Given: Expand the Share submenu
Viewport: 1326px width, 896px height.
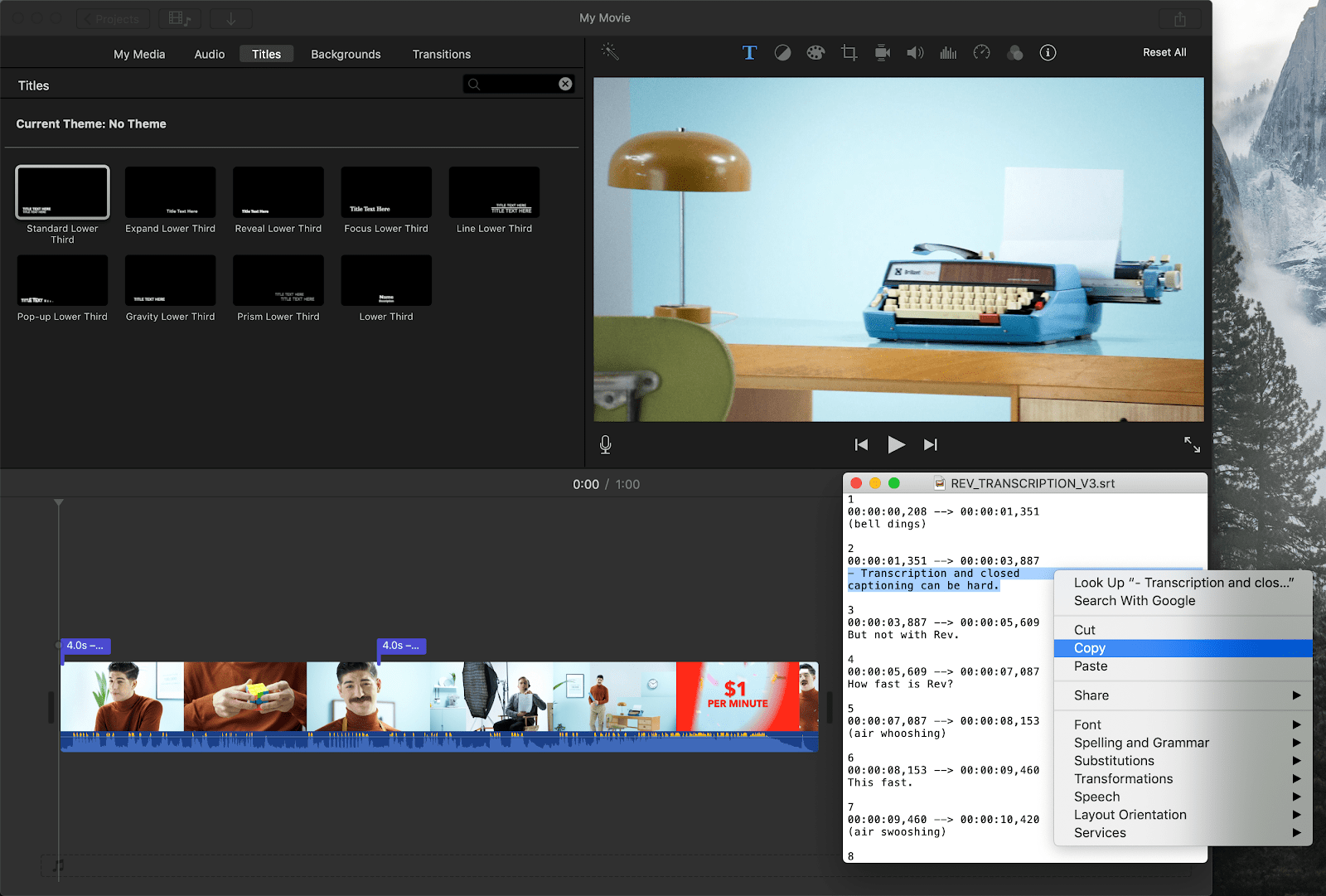Looking at the screenshot, I should (1183, 695).
